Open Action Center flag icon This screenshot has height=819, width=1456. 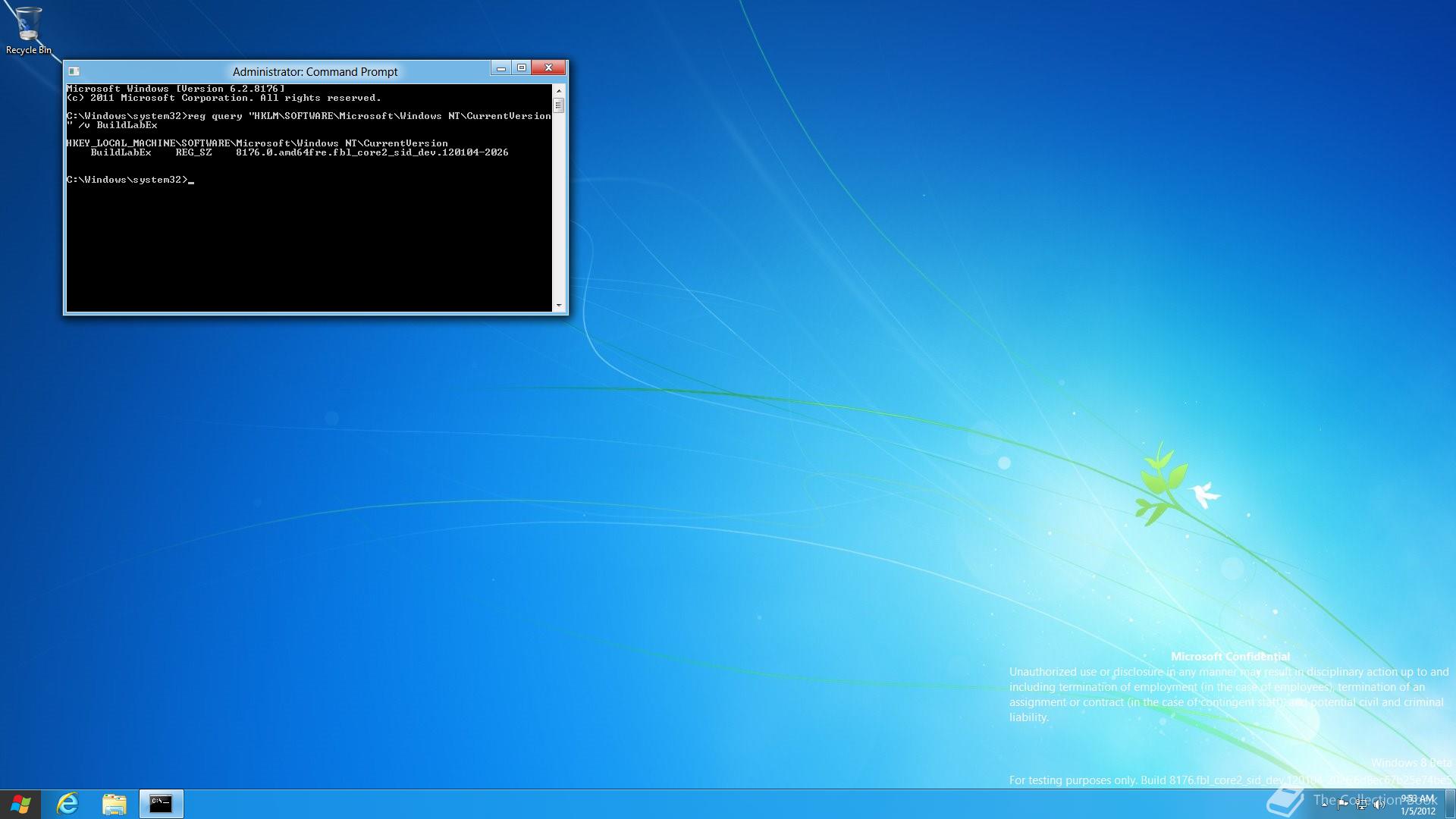pos(1343,805)
